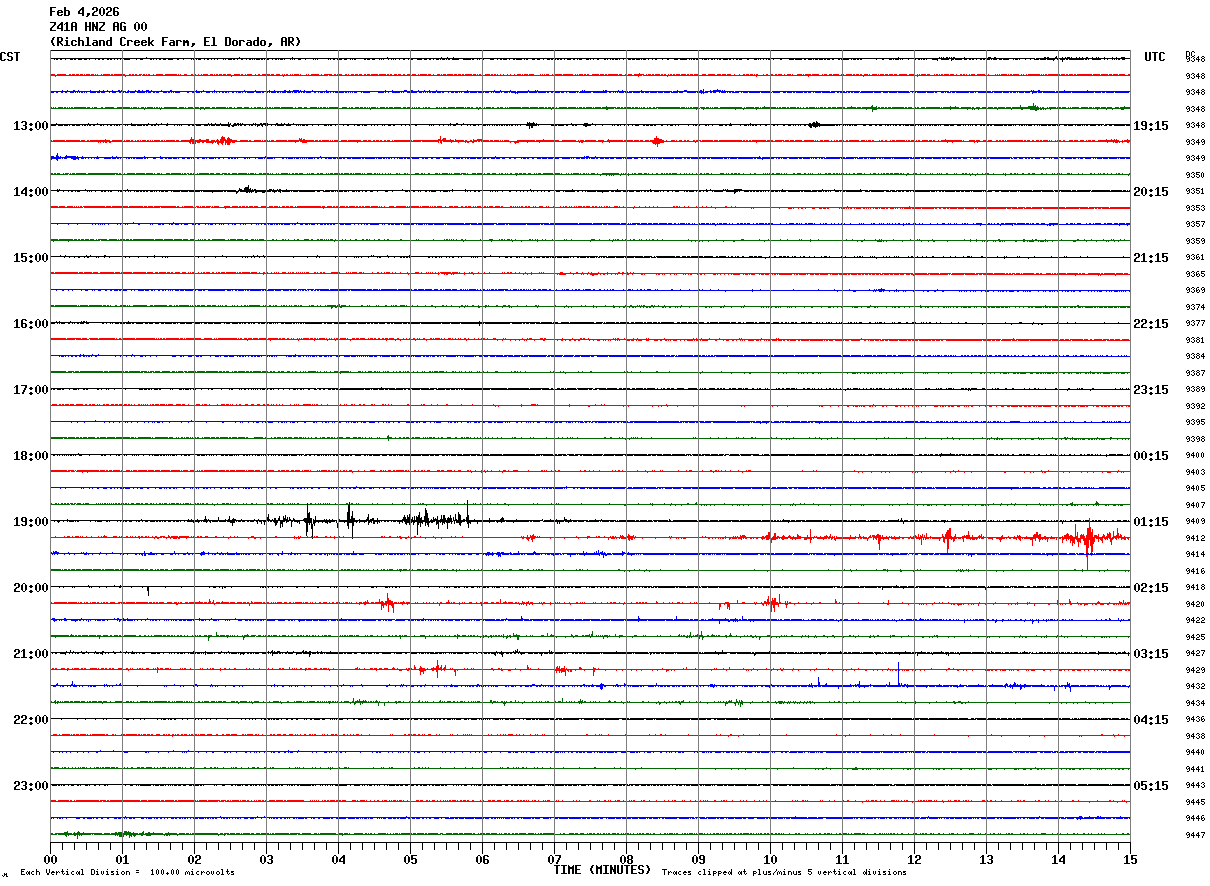This screenshot has height=886, width=1210.
Task: Click the "18:00" CST row label
Action: pyautogui.click(x=31, y=456)
